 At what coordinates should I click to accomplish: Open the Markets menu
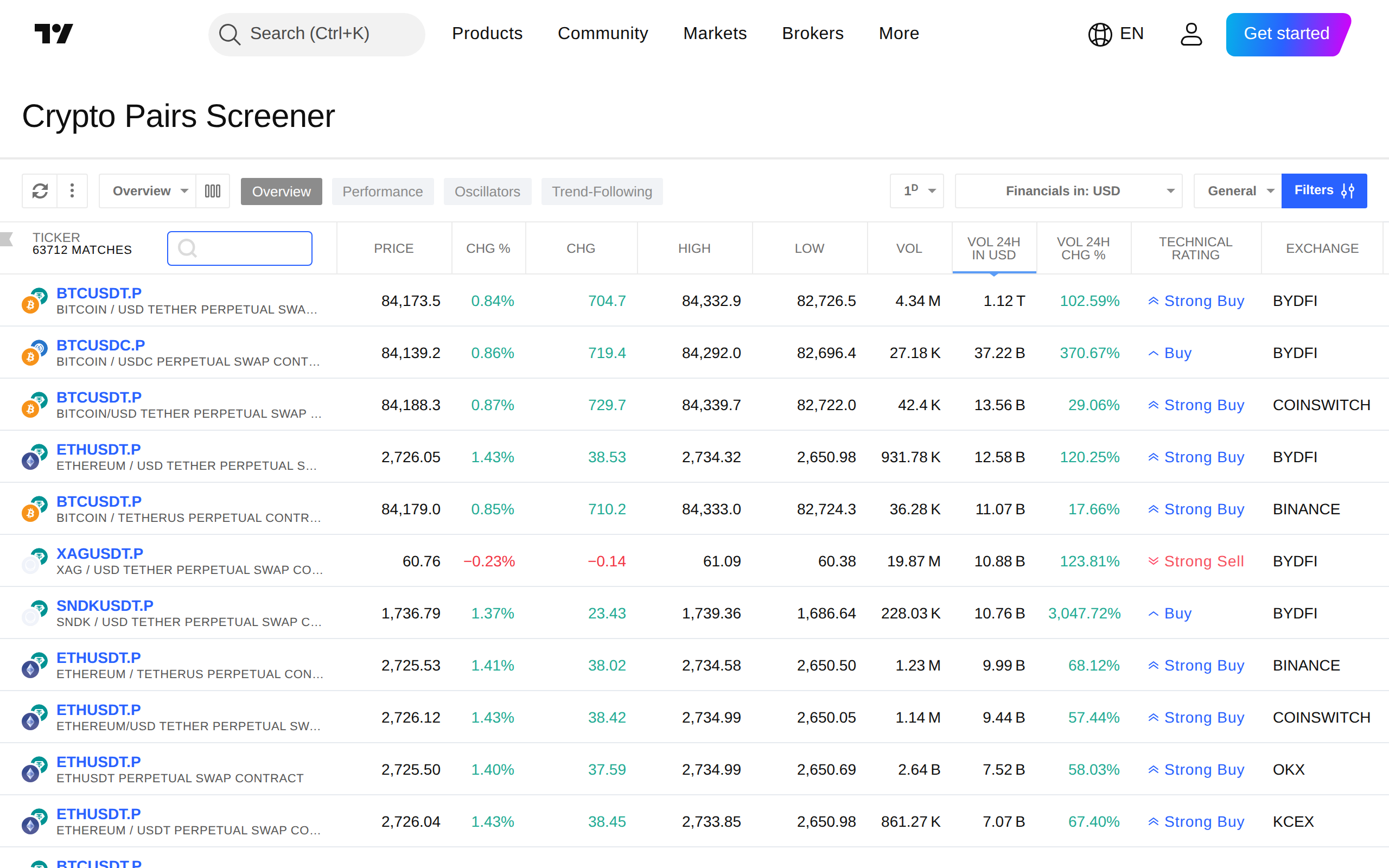[x=715, y=33]
